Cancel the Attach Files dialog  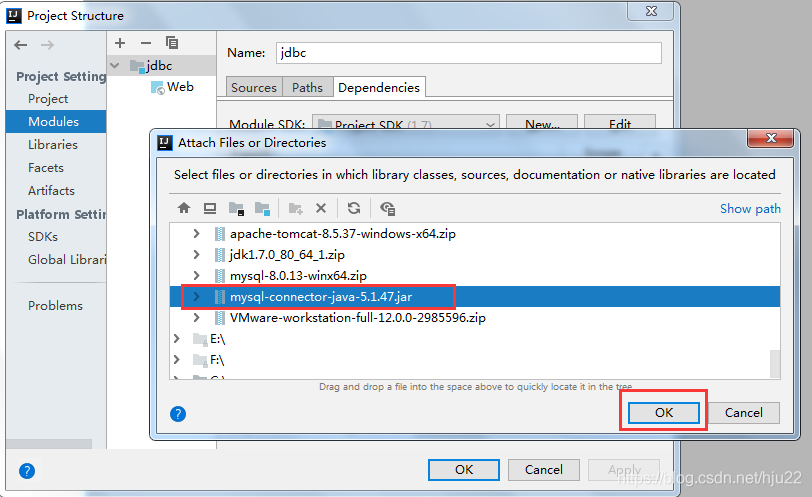click(x=744, y=413)
